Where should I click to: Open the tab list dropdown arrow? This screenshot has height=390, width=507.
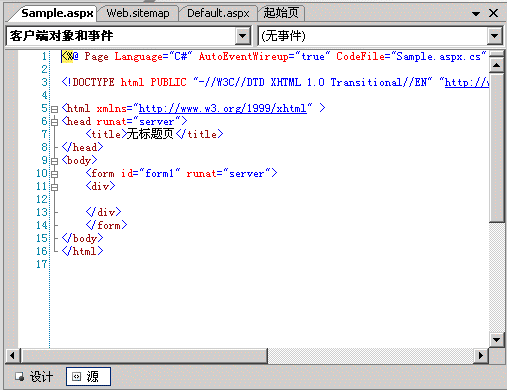click(476, 14)
